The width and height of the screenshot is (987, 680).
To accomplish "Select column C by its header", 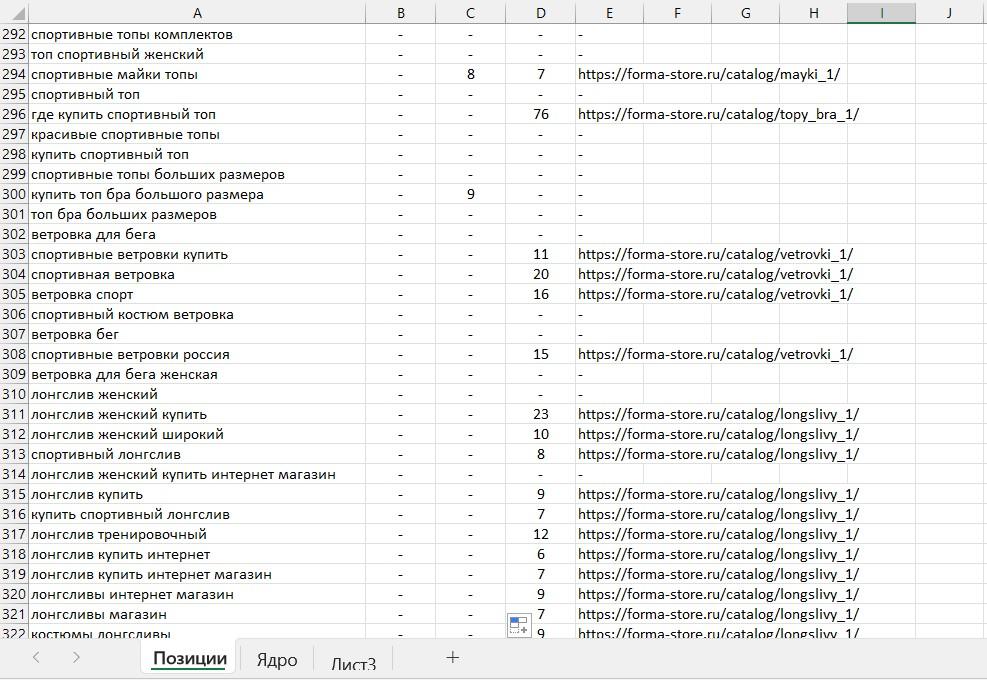I will 470,13.
